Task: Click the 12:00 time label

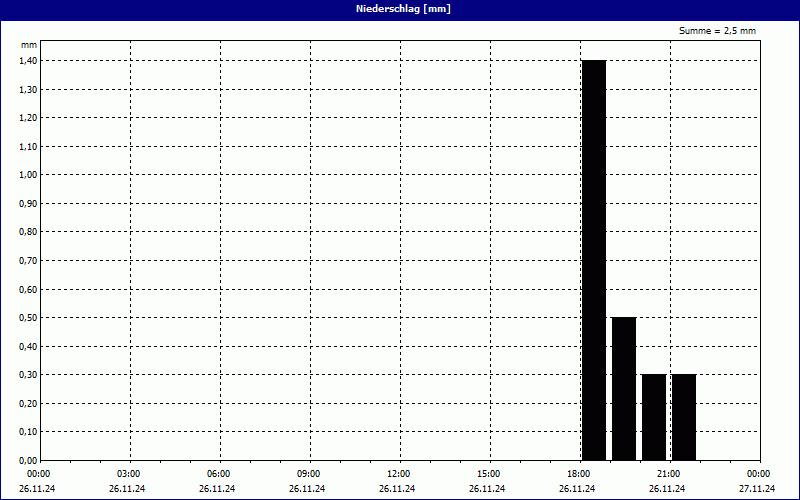Action: pyautogui.click(x=398, y=474)
